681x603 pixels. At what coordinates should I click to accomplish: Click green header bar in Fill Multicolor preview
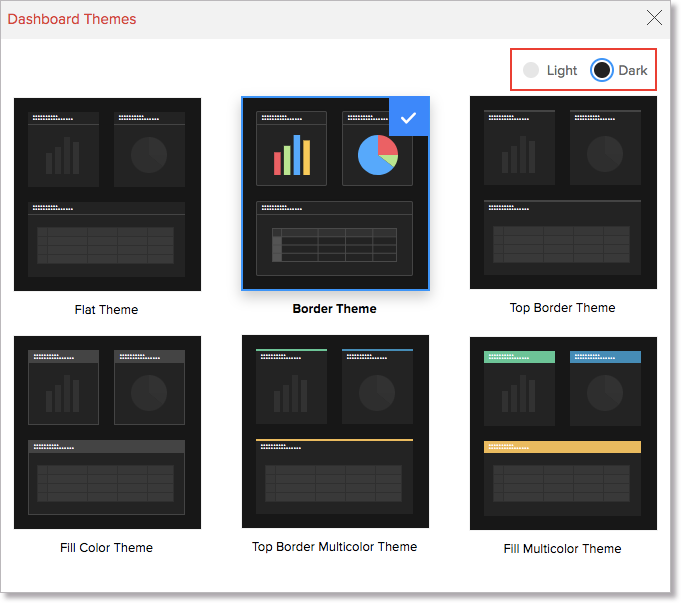[x=519, y=357]
